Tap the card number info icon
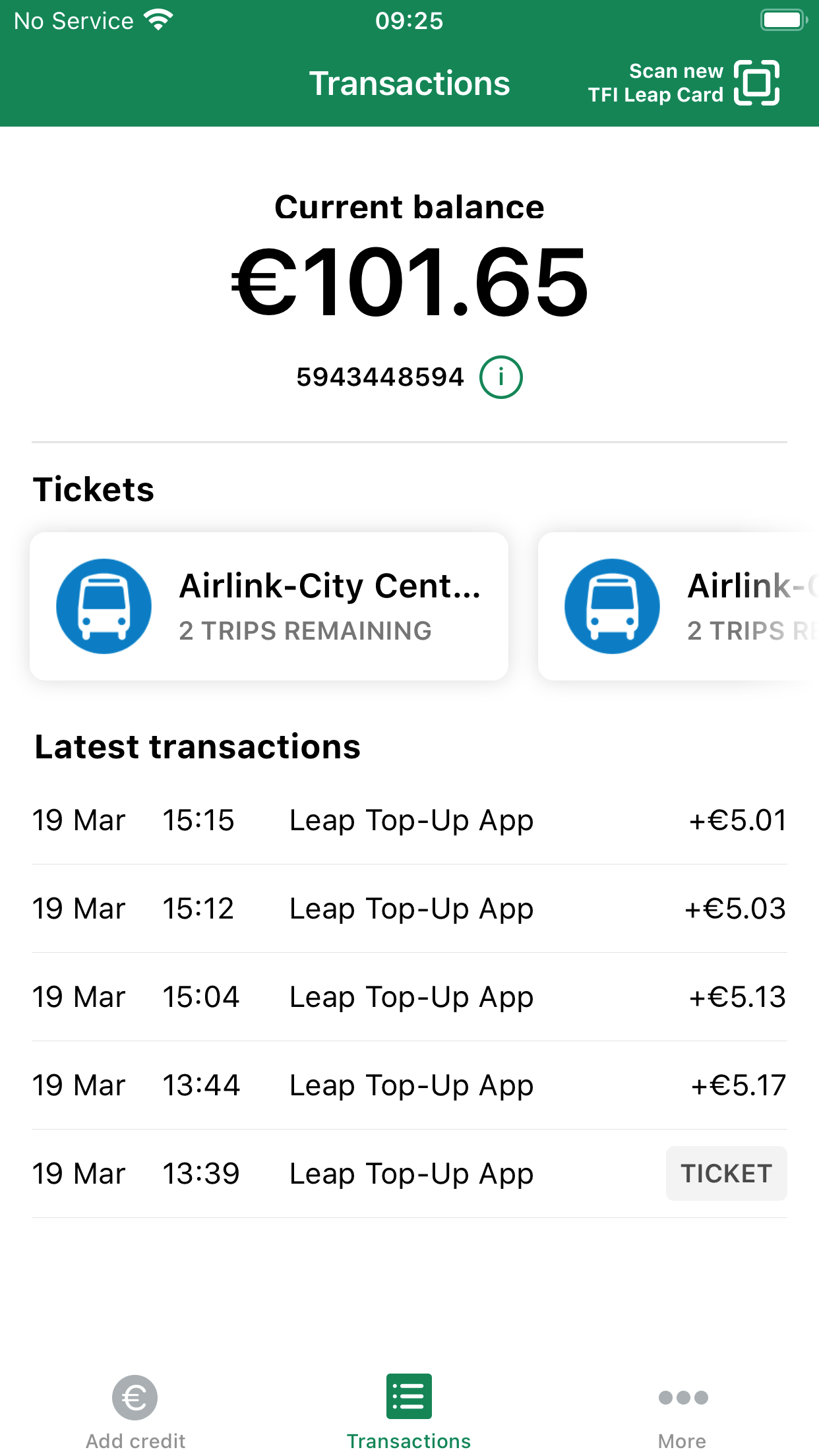This screenshot has height=1456, width=819. point(501,377)
